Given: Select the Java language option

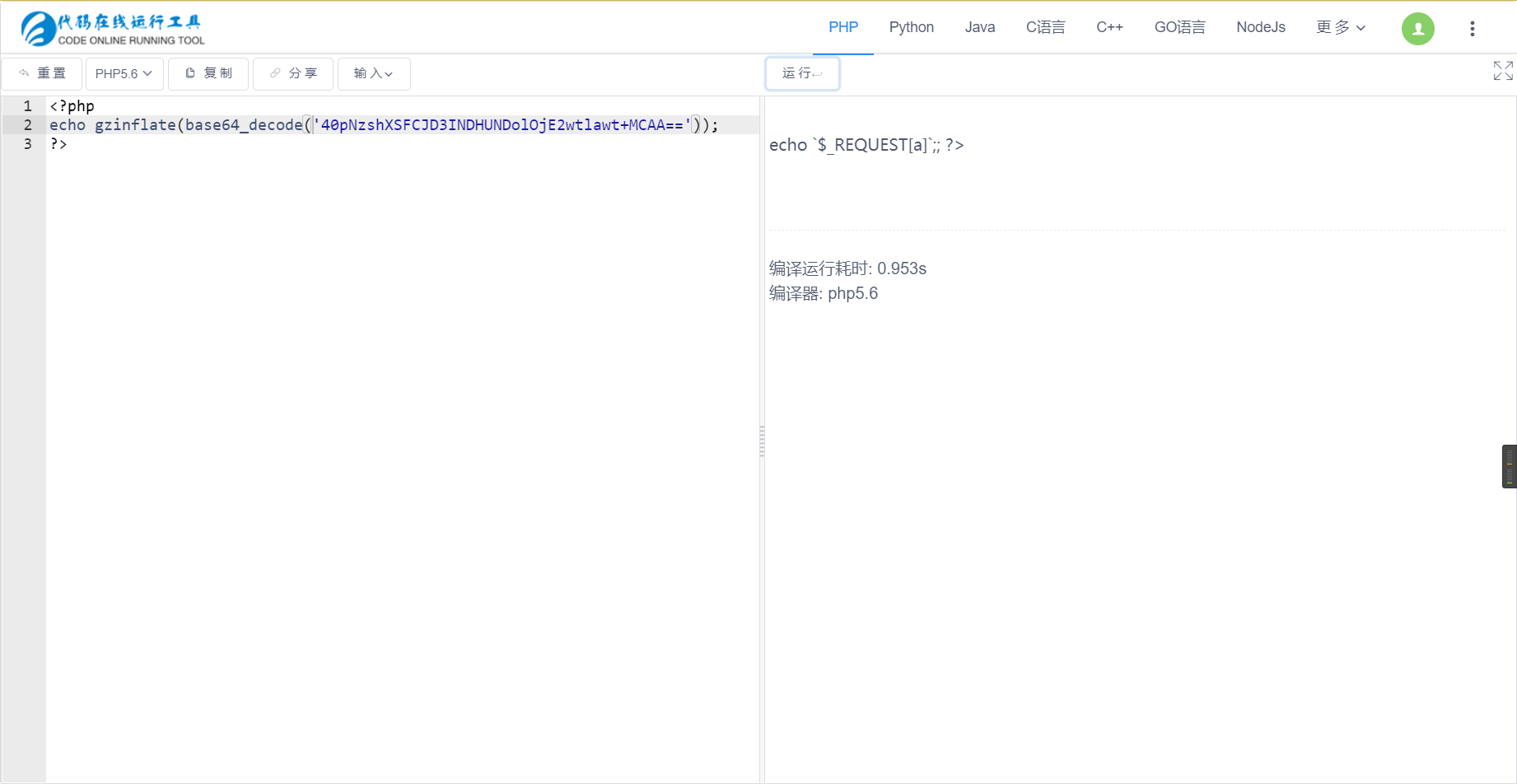Looking at the screenshot, I should (x=979, y=27).
